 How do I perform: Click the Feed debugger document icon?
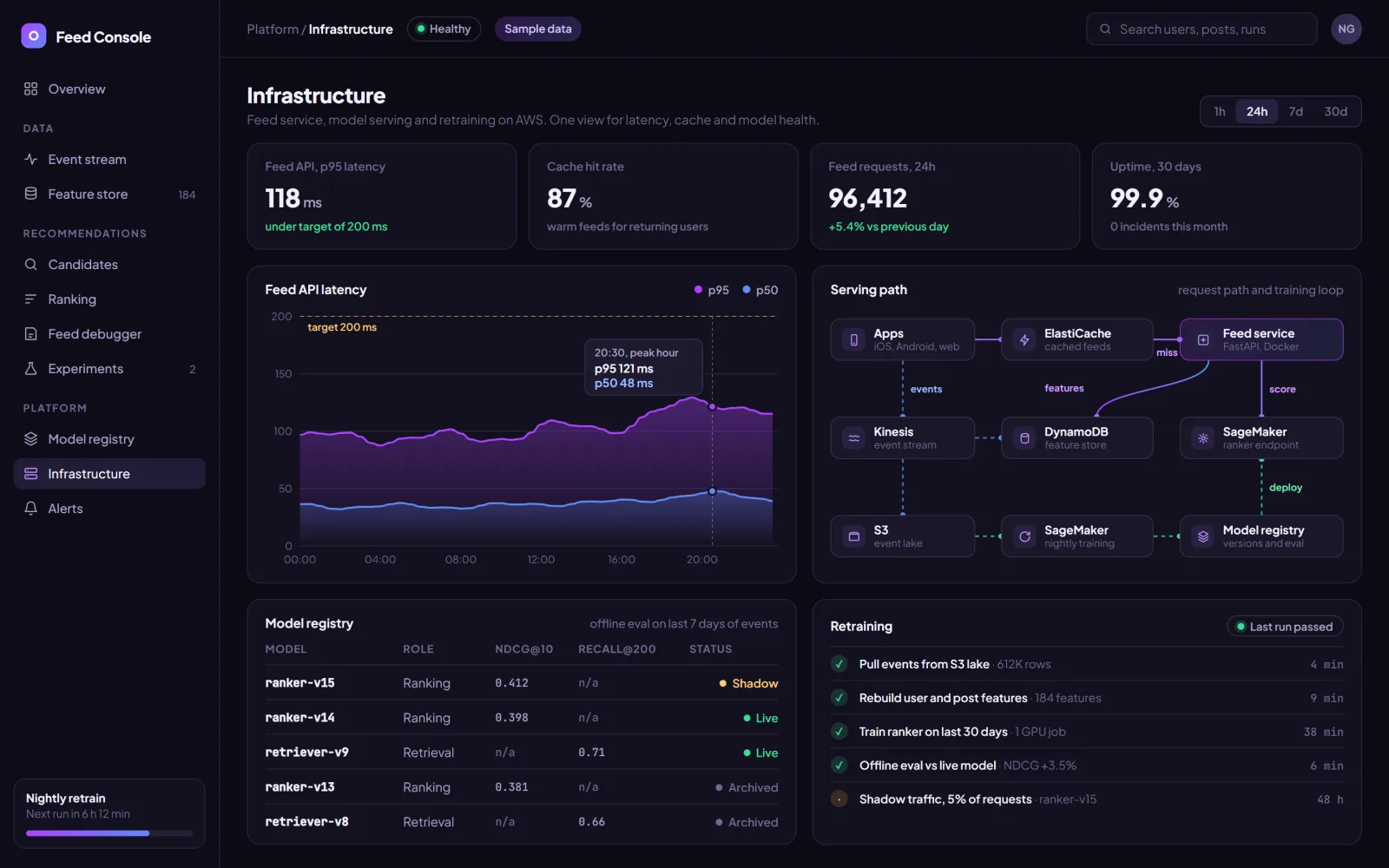[31, 333]
